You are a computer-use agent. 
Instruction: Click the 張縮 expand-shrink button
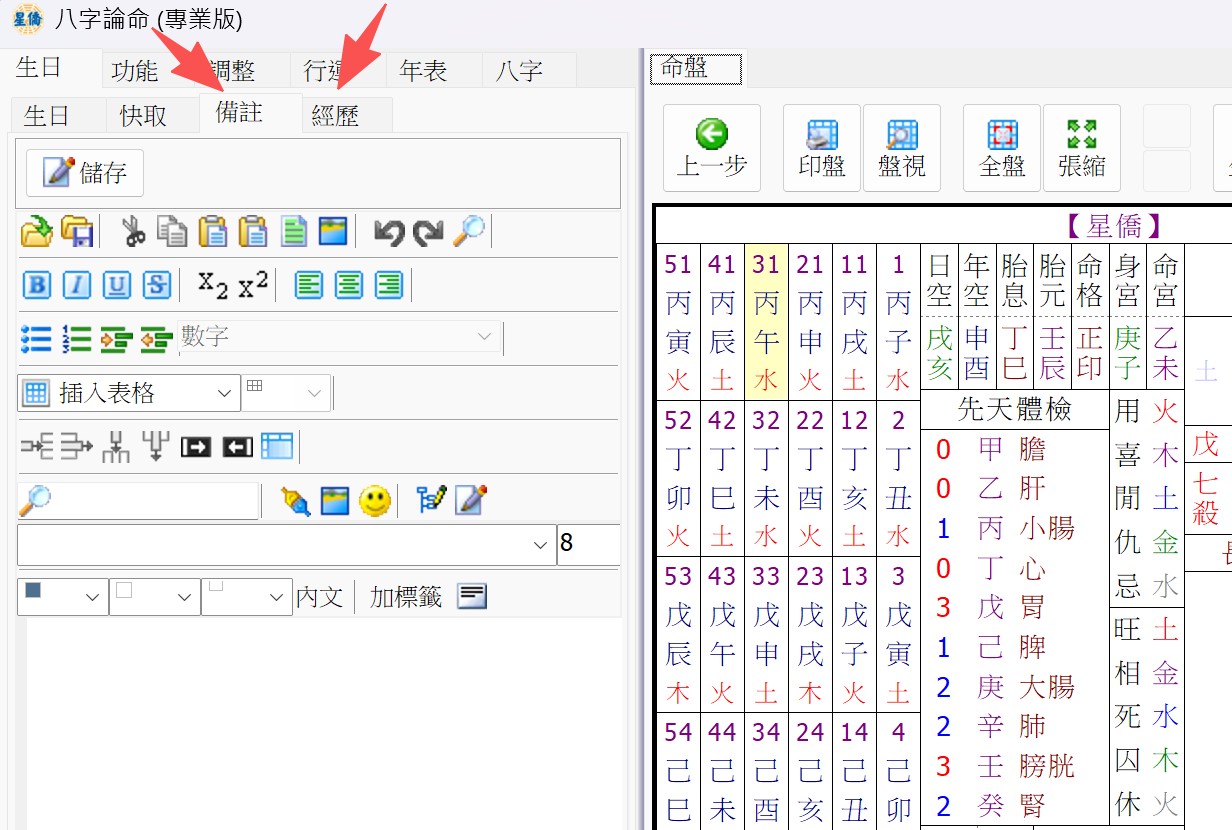coord(1082,148)
